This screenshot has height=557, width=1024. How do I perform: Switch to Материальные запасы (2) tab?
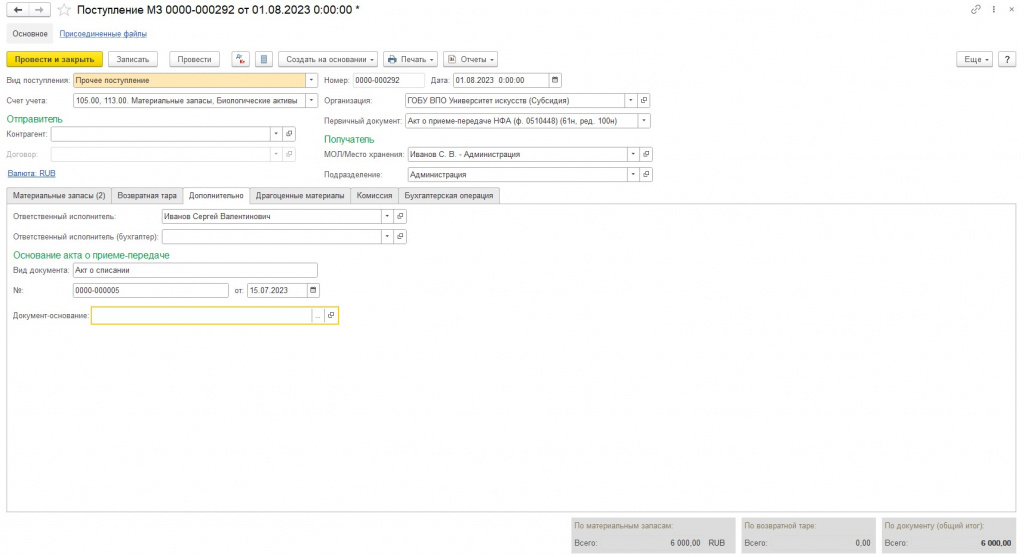pos(59,196)
